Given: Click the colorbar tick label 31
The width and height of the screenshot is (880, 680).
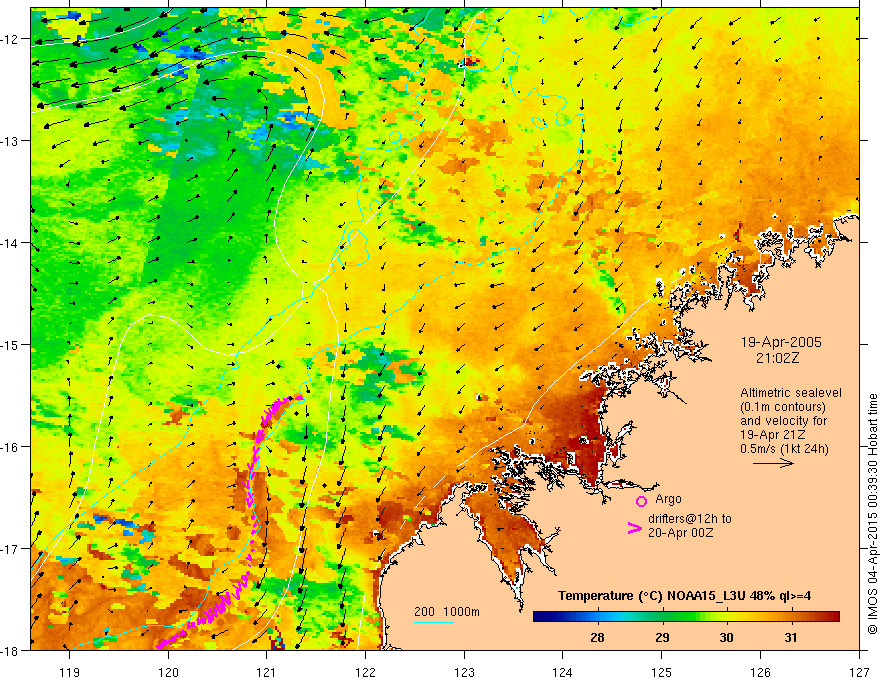Looking at the screenshot, I should [x=791, y=637].
